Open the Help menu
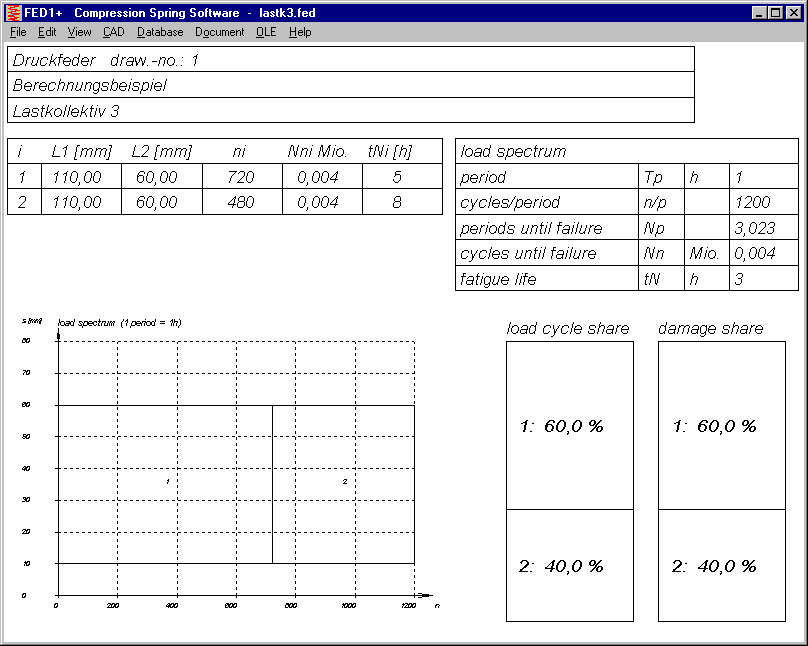Image resolution: width=808 pixels, height=646 pixels. (x=300, y=32)
